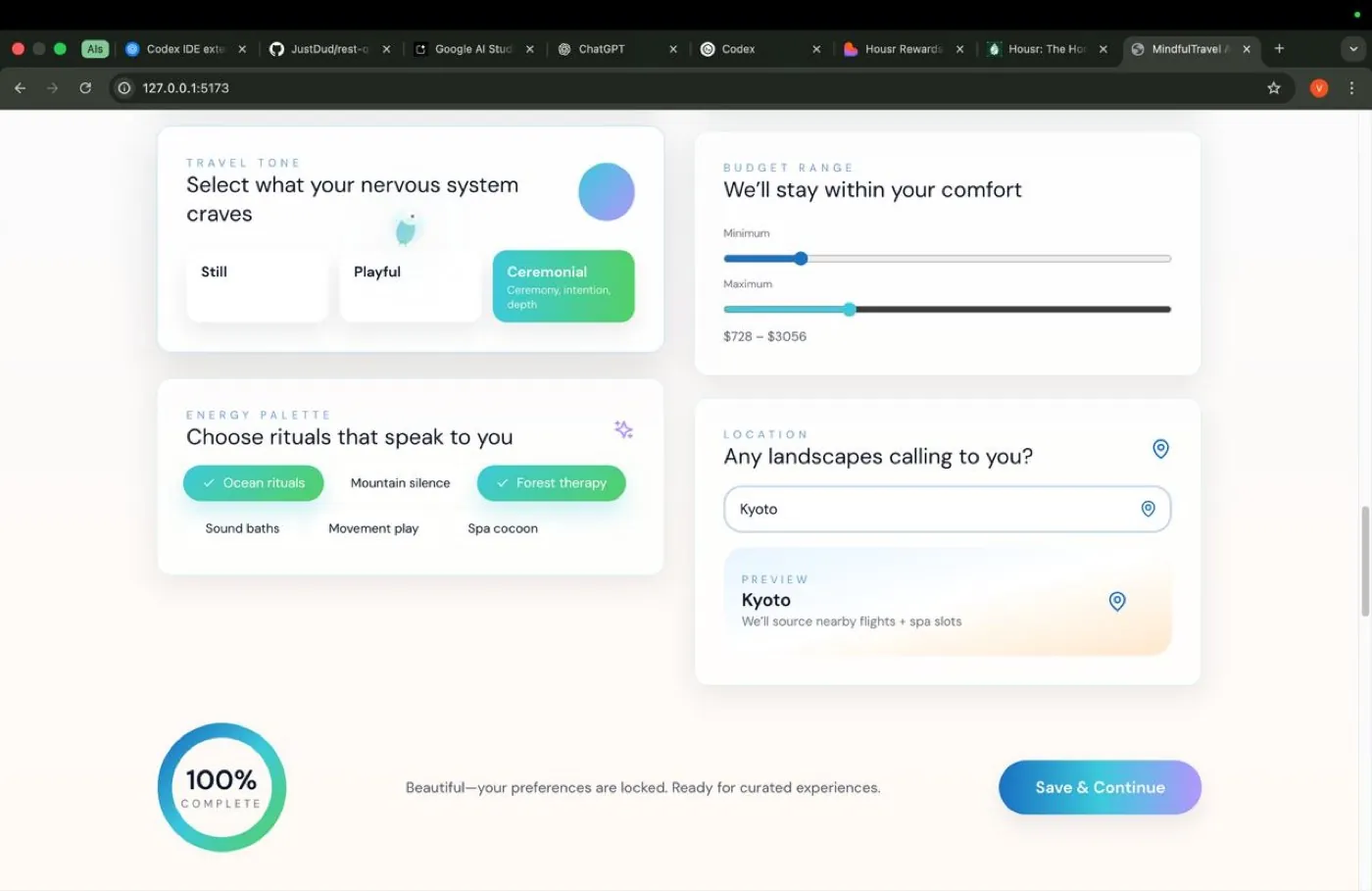Toggle the Forest therapy chip off
Screen dimensions: 1372x891
(551, 483)
